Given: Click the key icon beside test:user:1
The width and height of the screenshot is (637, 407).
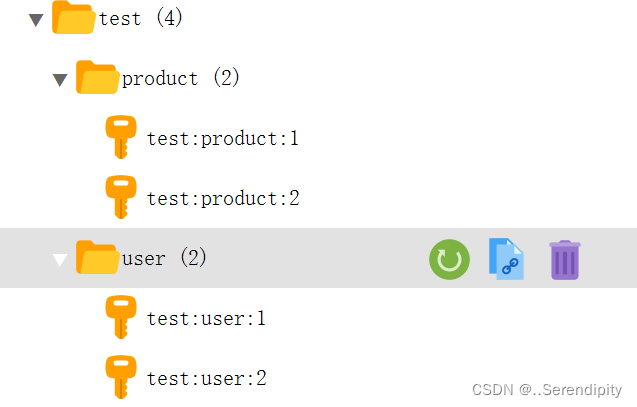Looking at the screenshot, I should click(x=121, y=317).
